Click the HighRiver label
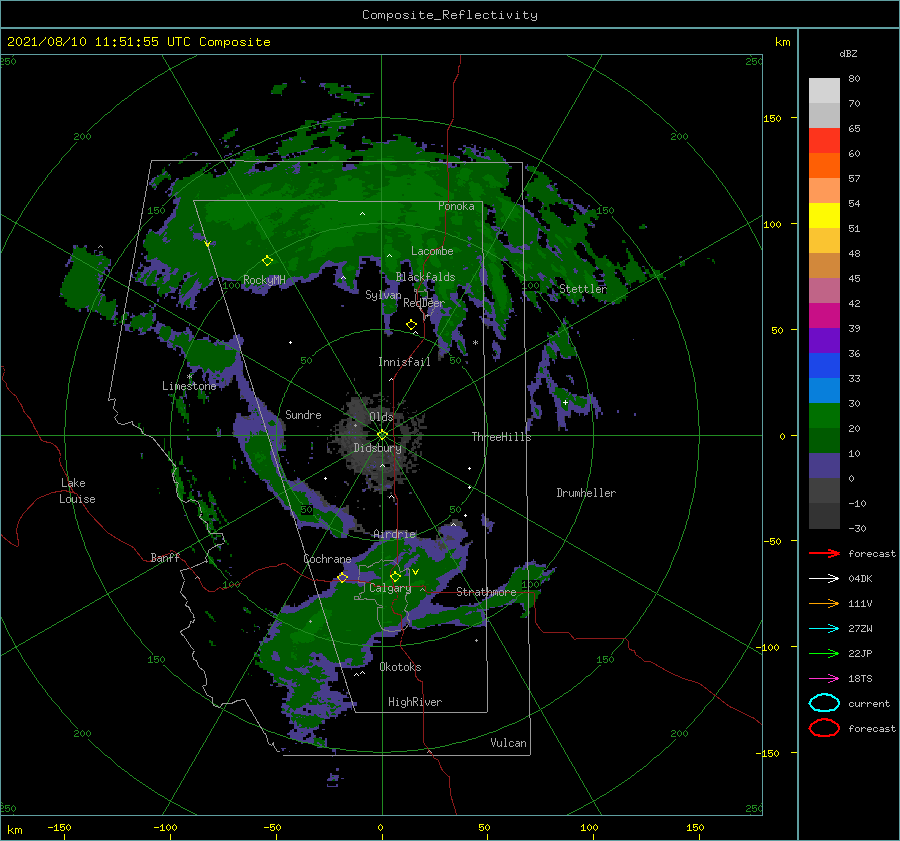 coord(415,702)
